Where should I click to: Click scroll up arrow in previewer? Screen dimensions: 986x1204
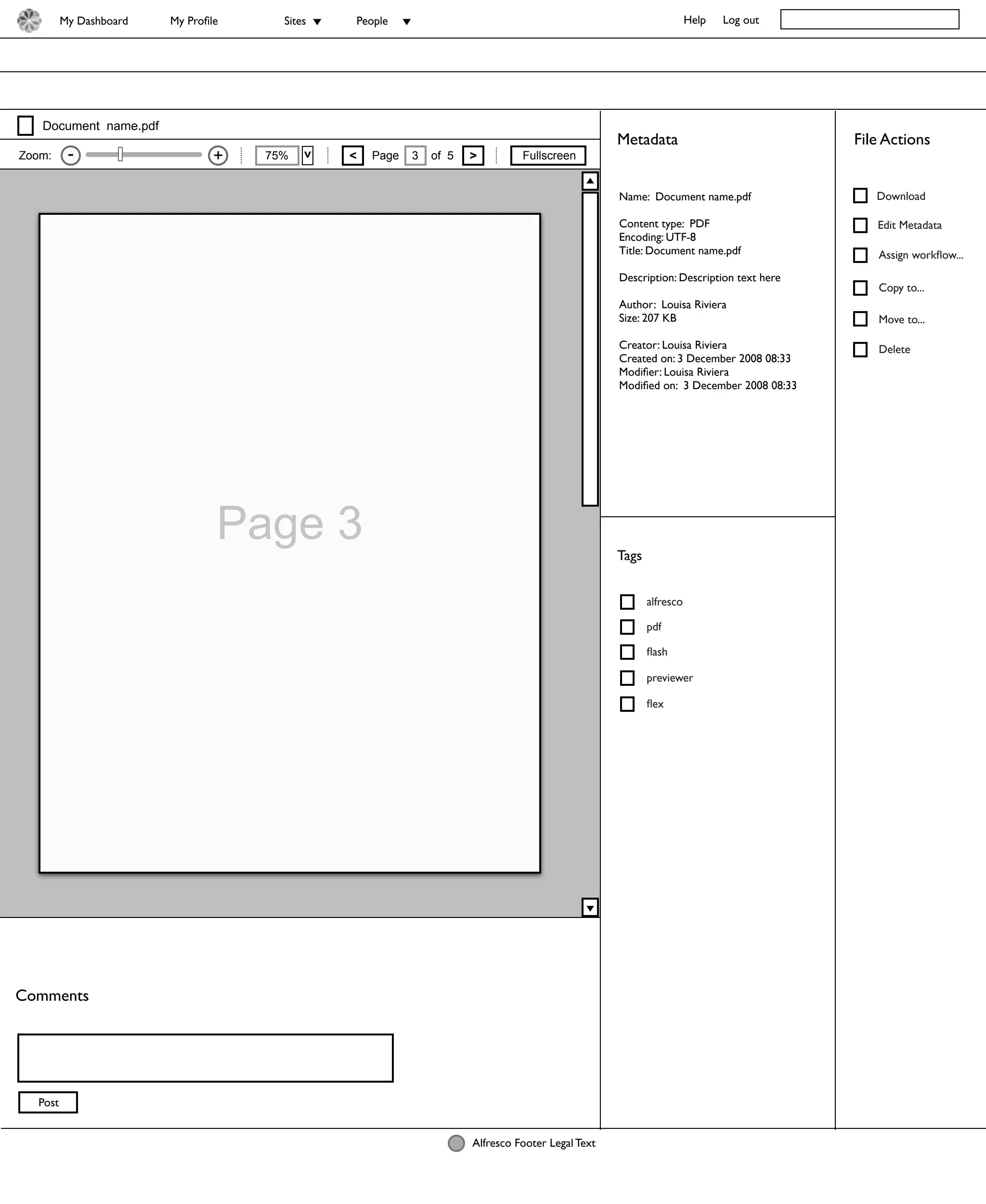pyautogui.click(x=590, y=181)
